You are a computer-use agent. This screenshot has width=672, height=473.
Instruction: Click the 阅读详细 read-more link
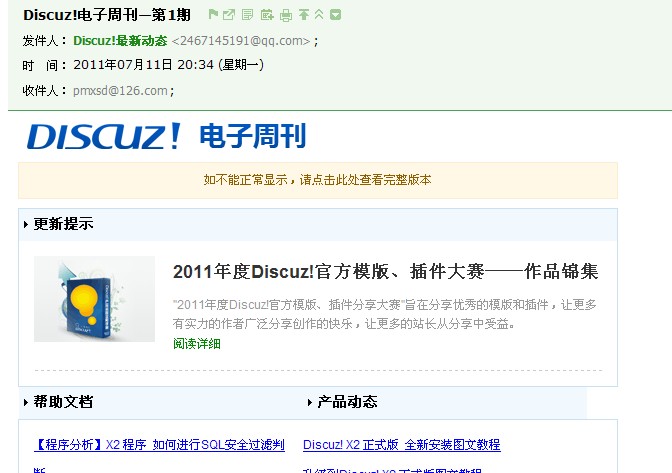pos(197,344)
